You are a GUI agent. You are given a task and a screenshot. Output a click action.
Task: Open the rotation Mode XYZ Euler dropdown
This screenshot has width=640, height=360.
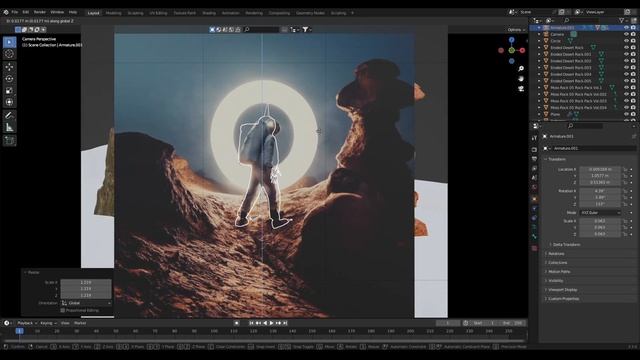point(600,213)
